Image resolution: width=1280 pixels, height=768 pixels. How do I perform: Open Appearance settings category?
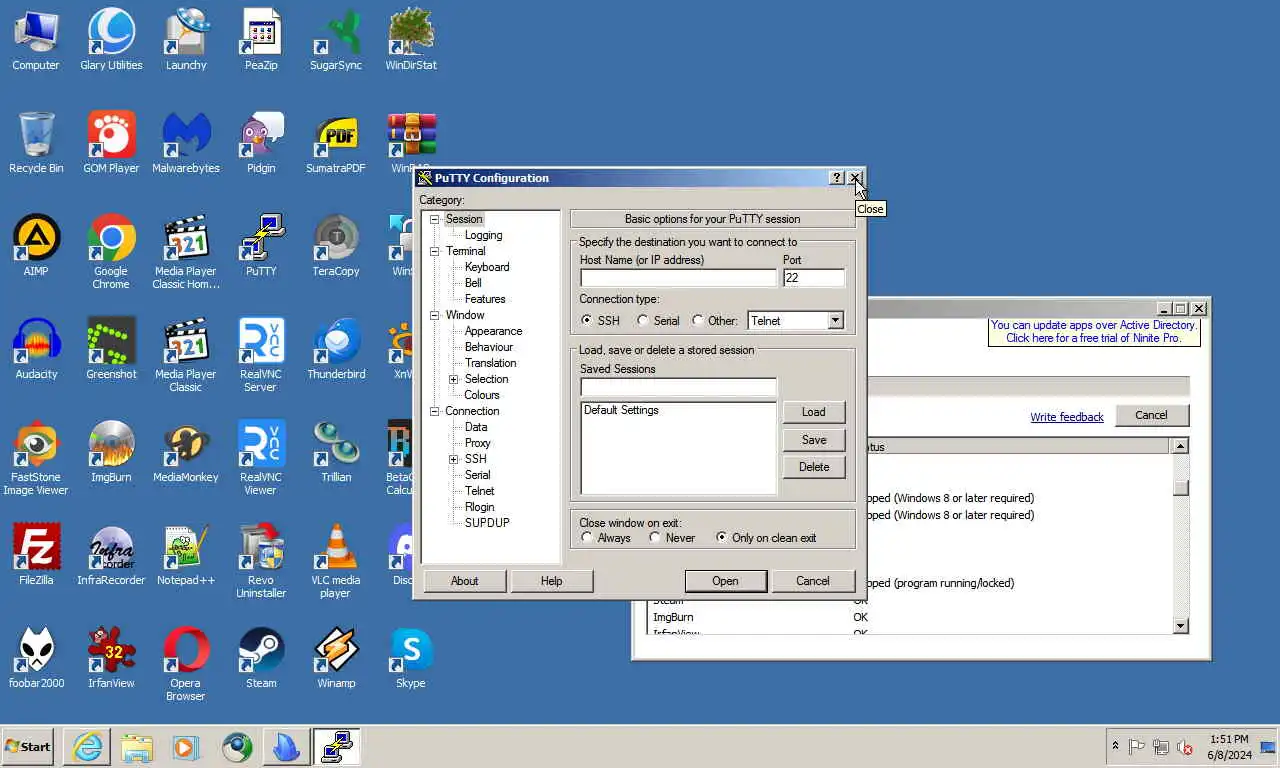pyautogui.click(x=493, y=331)
